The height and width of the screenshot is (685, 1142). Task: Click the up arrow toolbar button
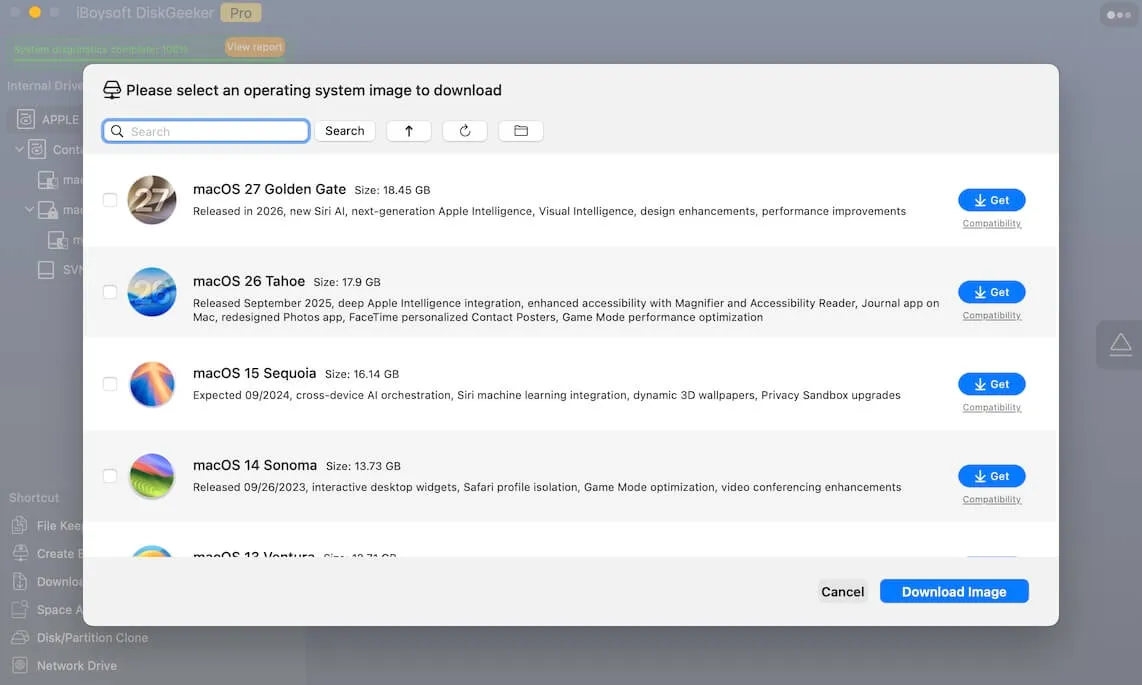coord(409,131)
